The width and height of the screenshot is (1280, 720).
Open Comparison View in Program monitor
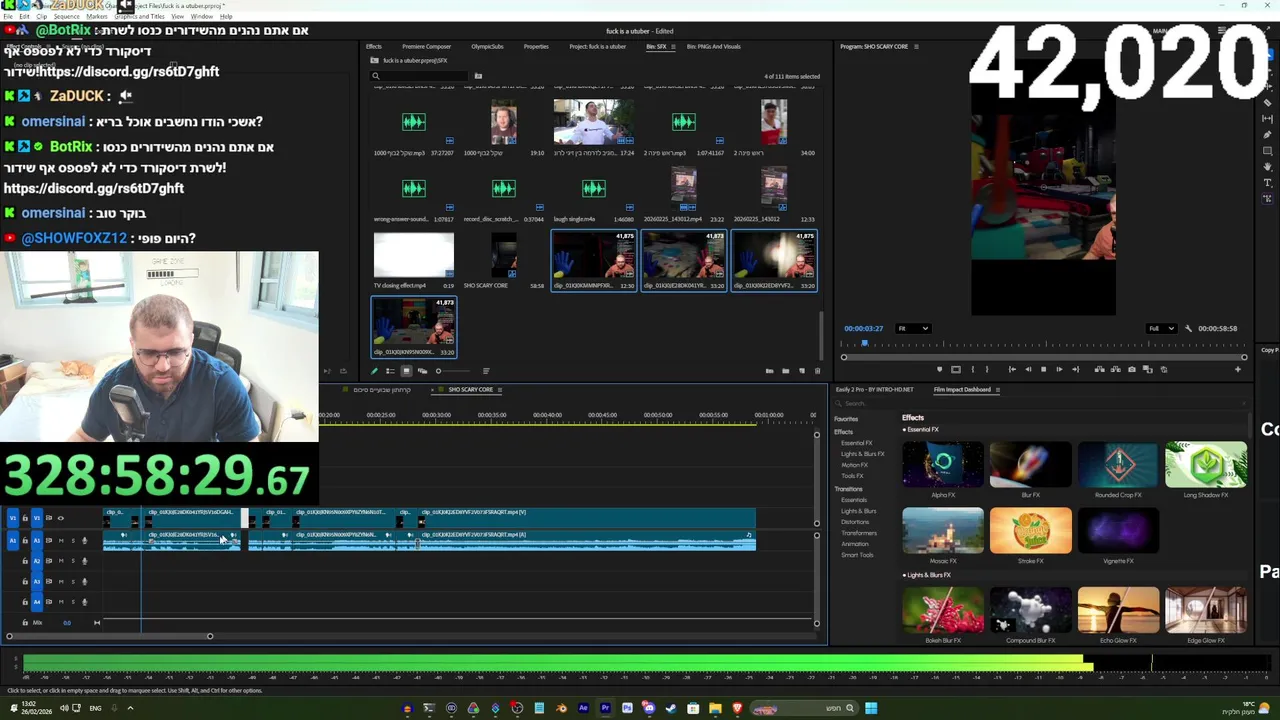[1147, 370]
